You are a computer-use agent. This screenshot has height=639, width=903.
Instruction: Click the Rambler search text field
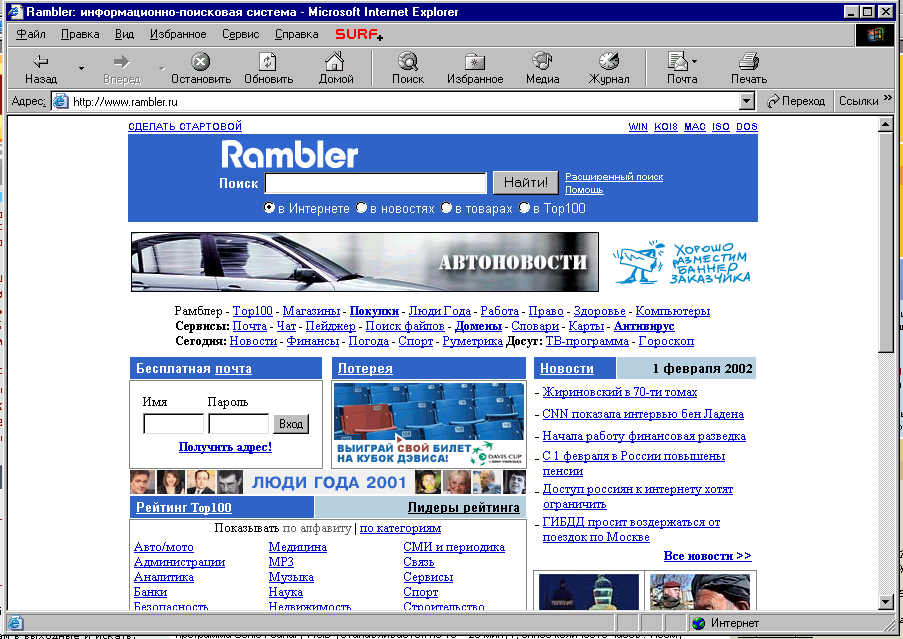[x=376, y=183]
